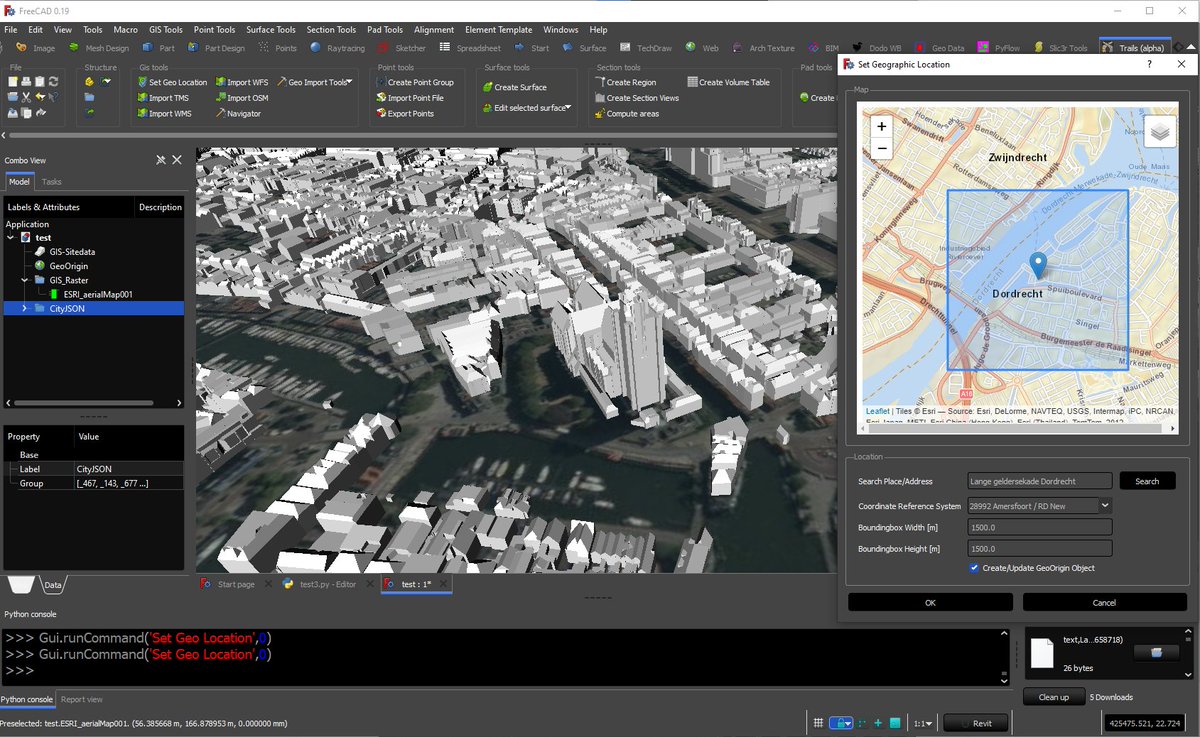
Task: Open the map layers control
Action: point(1158,132)
